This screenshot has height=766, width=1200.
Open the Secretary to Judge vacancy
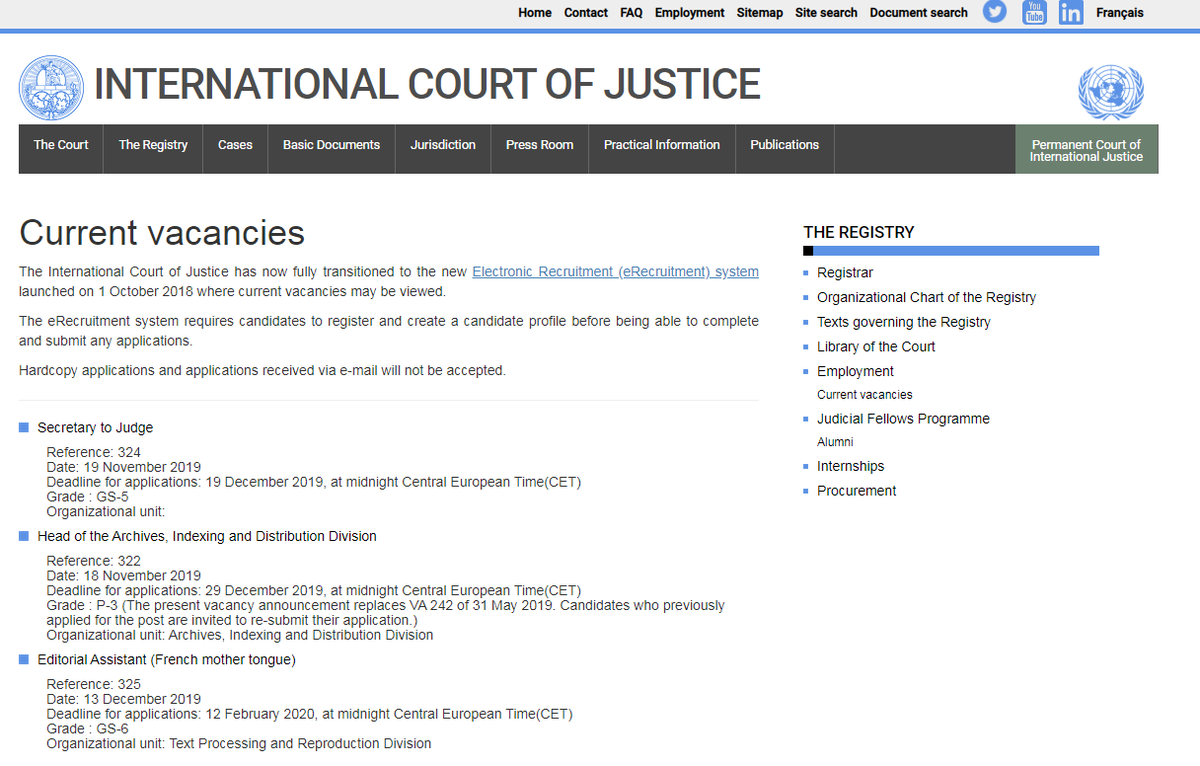click(x=95, y=428)
